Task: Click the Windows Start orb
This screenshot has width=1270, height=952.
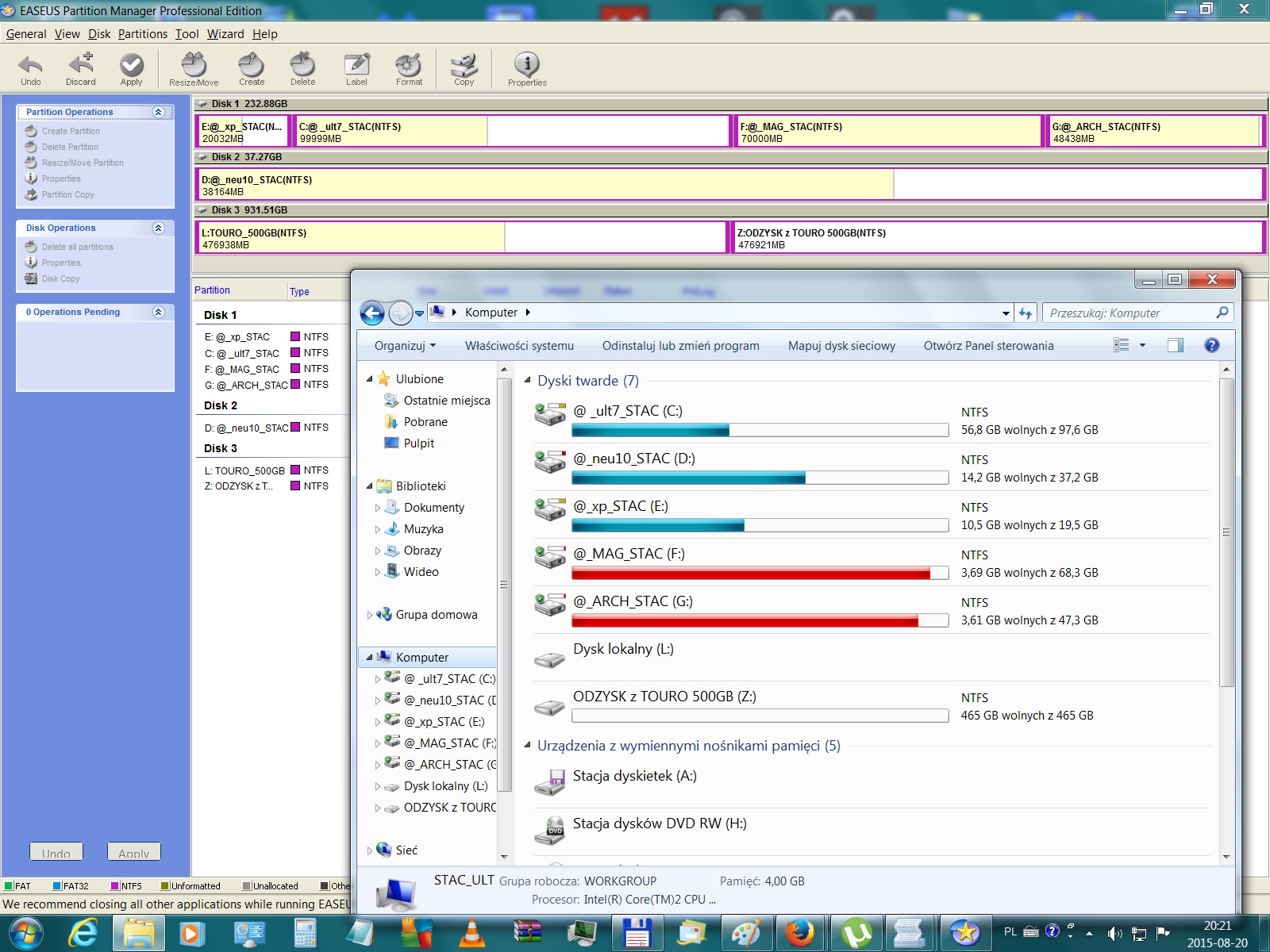Action: [x=25, y=933]
